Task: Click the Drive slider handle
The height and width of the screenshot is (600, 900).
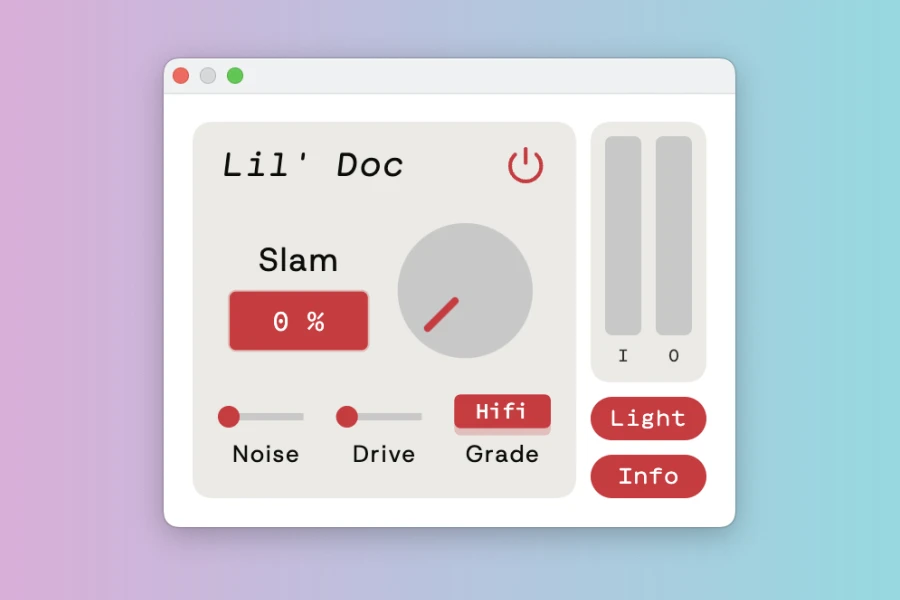Action: 347,416
